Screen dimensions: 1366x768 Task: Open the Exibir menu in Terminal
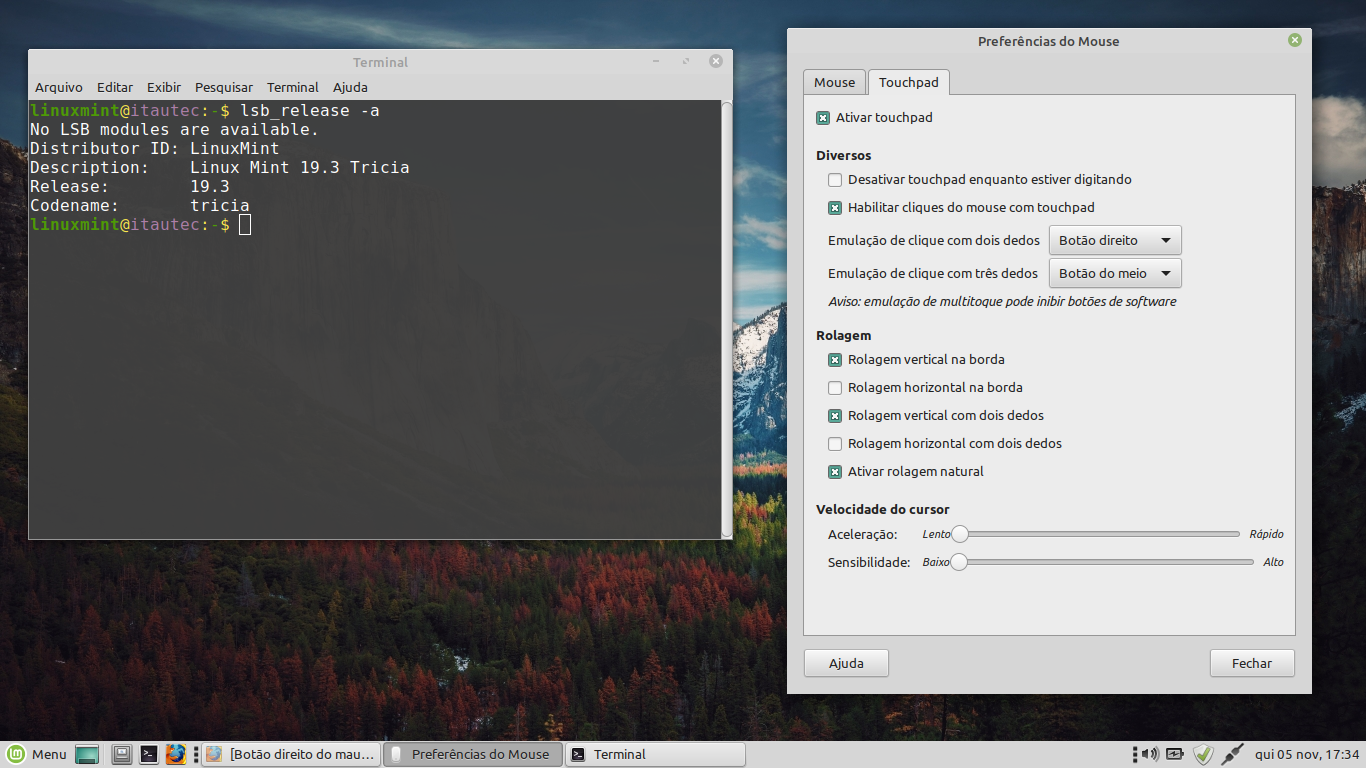pos(164,87)
